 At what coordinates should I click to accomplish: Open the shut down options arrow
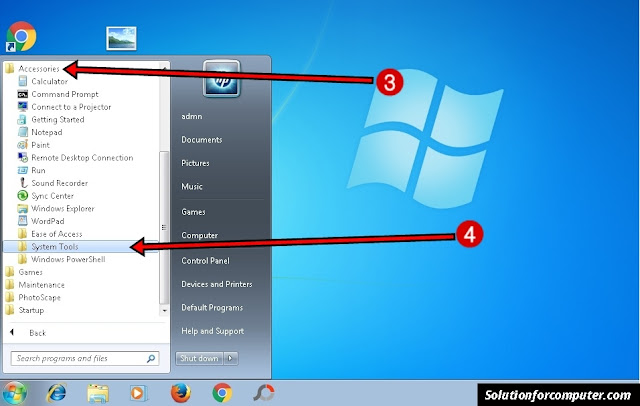231,358
